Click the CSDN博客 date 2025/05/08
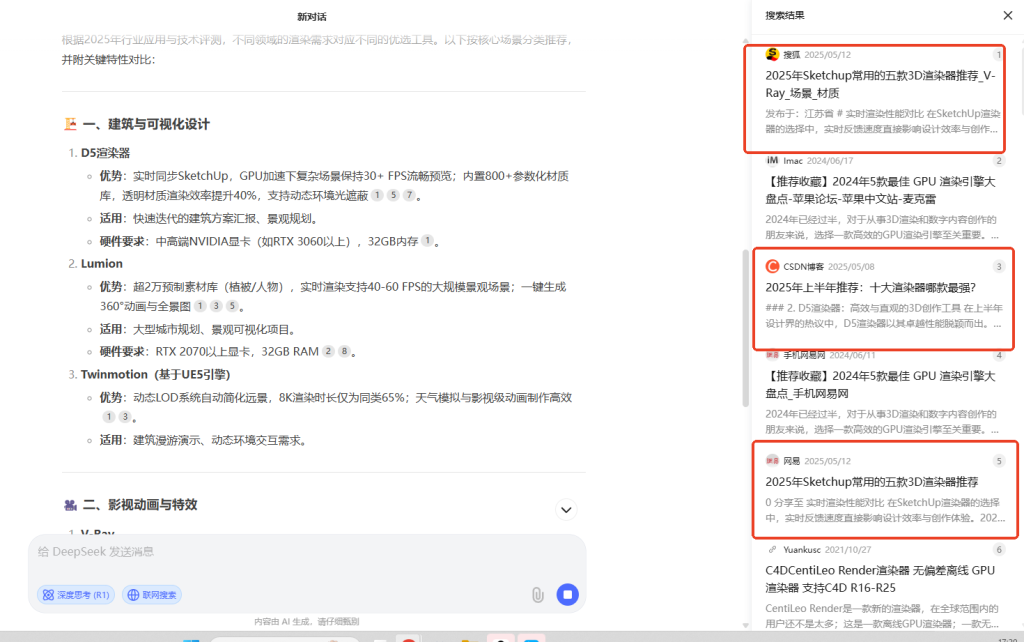Screen dimensions: 1024x642 [x=851, y=266]
